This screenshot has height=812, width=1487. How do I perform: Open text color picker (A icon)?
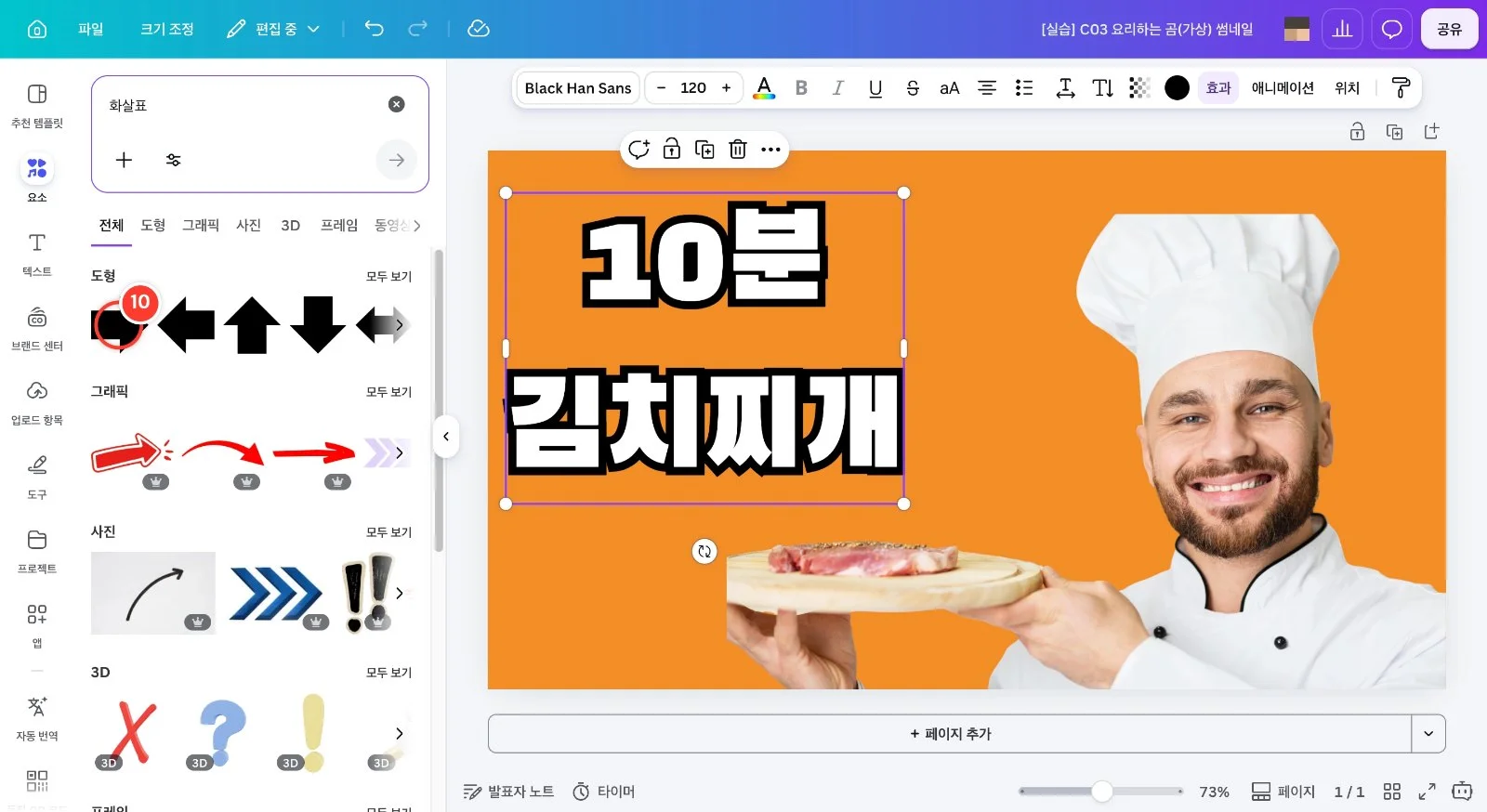(764, 88)
